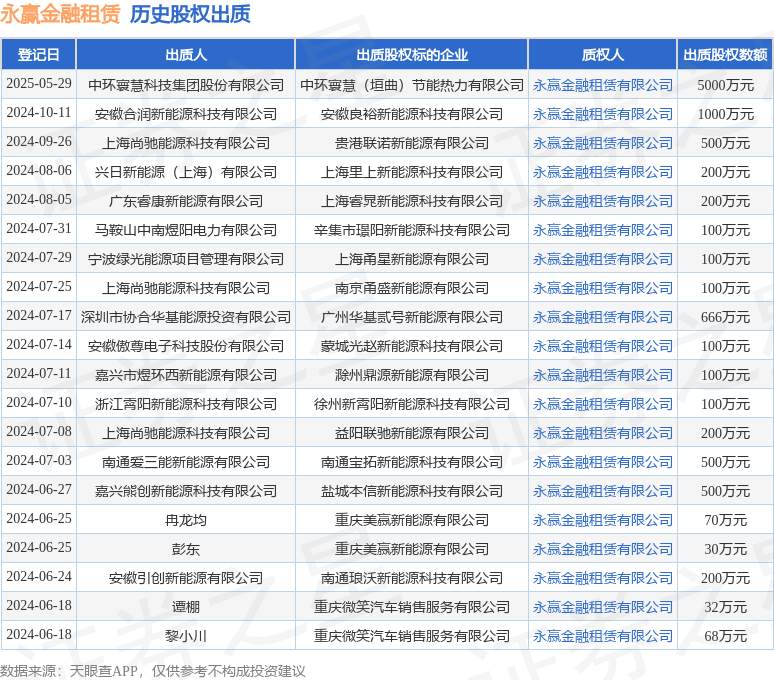The image size is (774, 680).
Task: Open 永赢金融租赁有限公司 link in 2024-07-17 row
Action: pyautogui.click(x=602, y=317)
